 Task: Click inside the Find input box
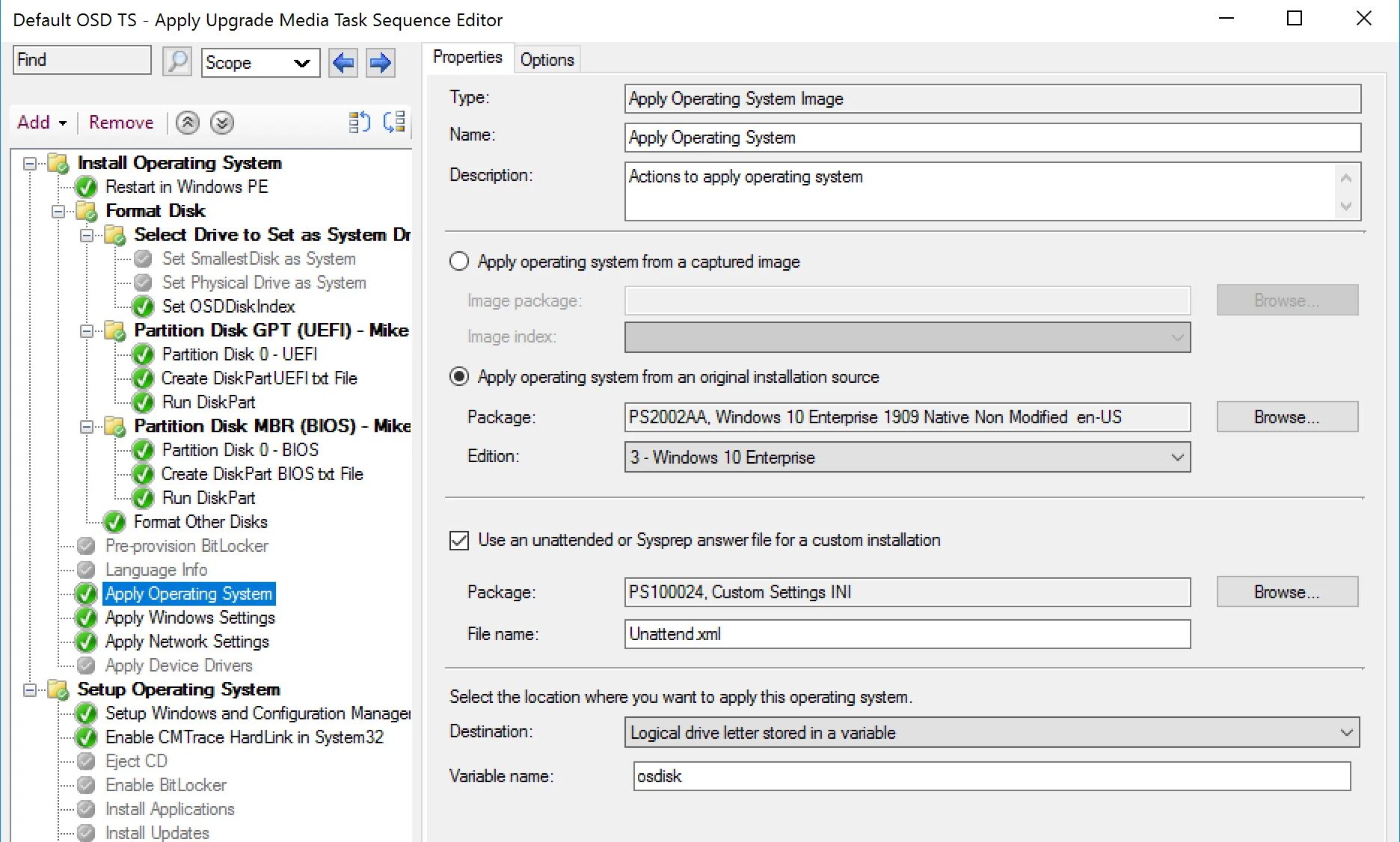[82, 60]
